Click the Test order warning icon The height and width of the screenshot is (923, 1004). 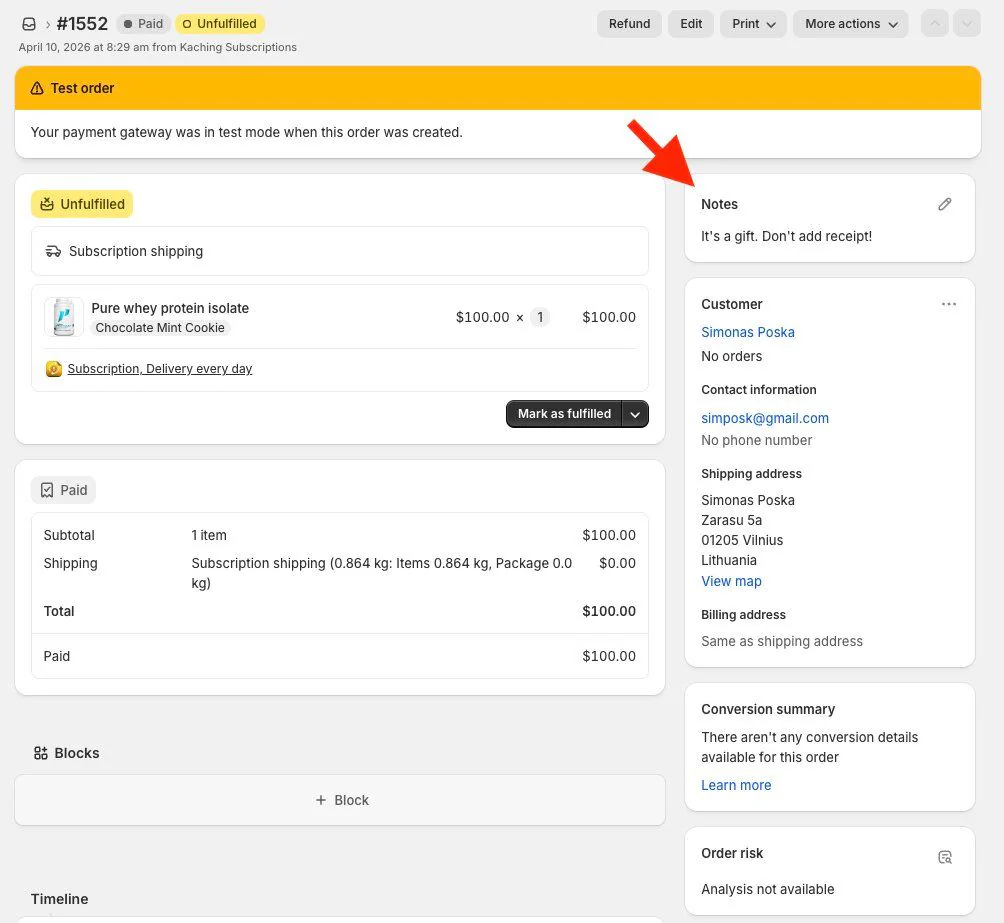pos(37,88)
